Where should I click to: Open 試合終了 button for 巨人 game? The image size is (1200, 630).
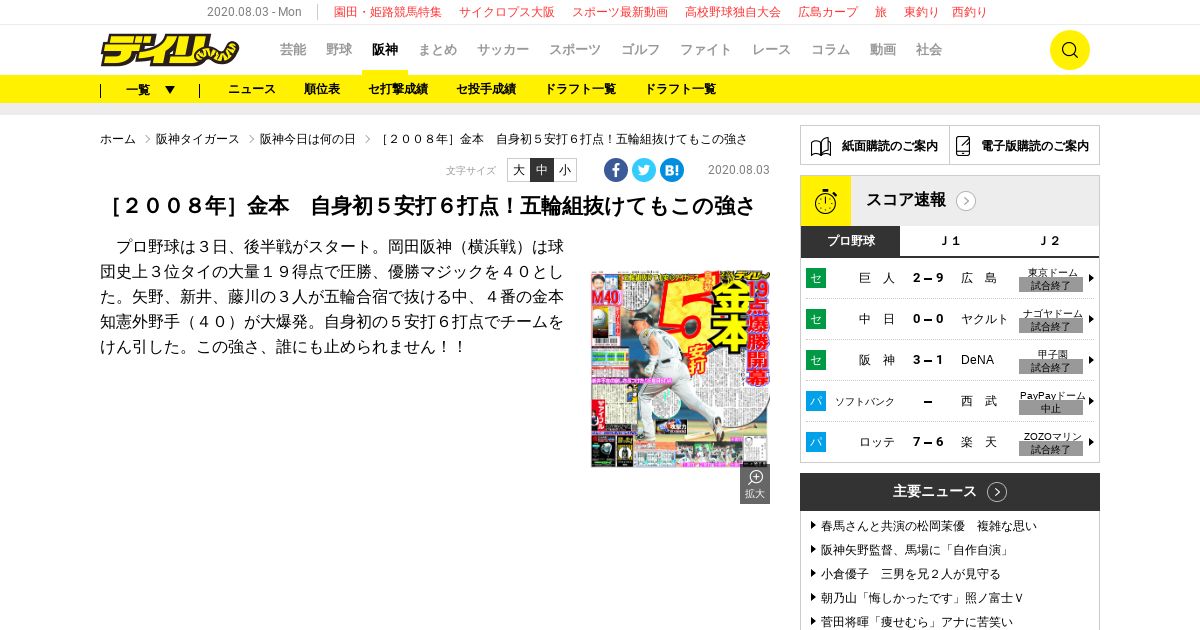point(1051,284)
